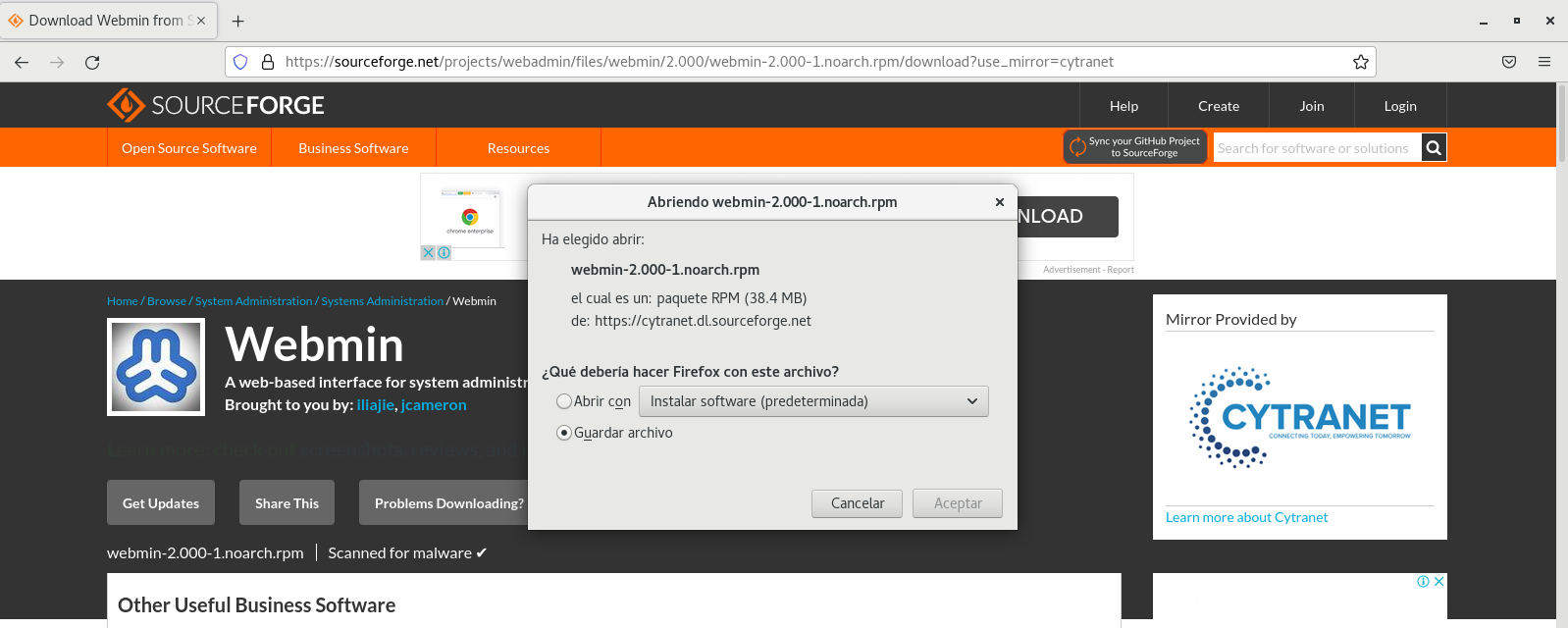Open the 'Business Software' menu
The width and height of the screenshot is (1568, 628).
[353, 148]
